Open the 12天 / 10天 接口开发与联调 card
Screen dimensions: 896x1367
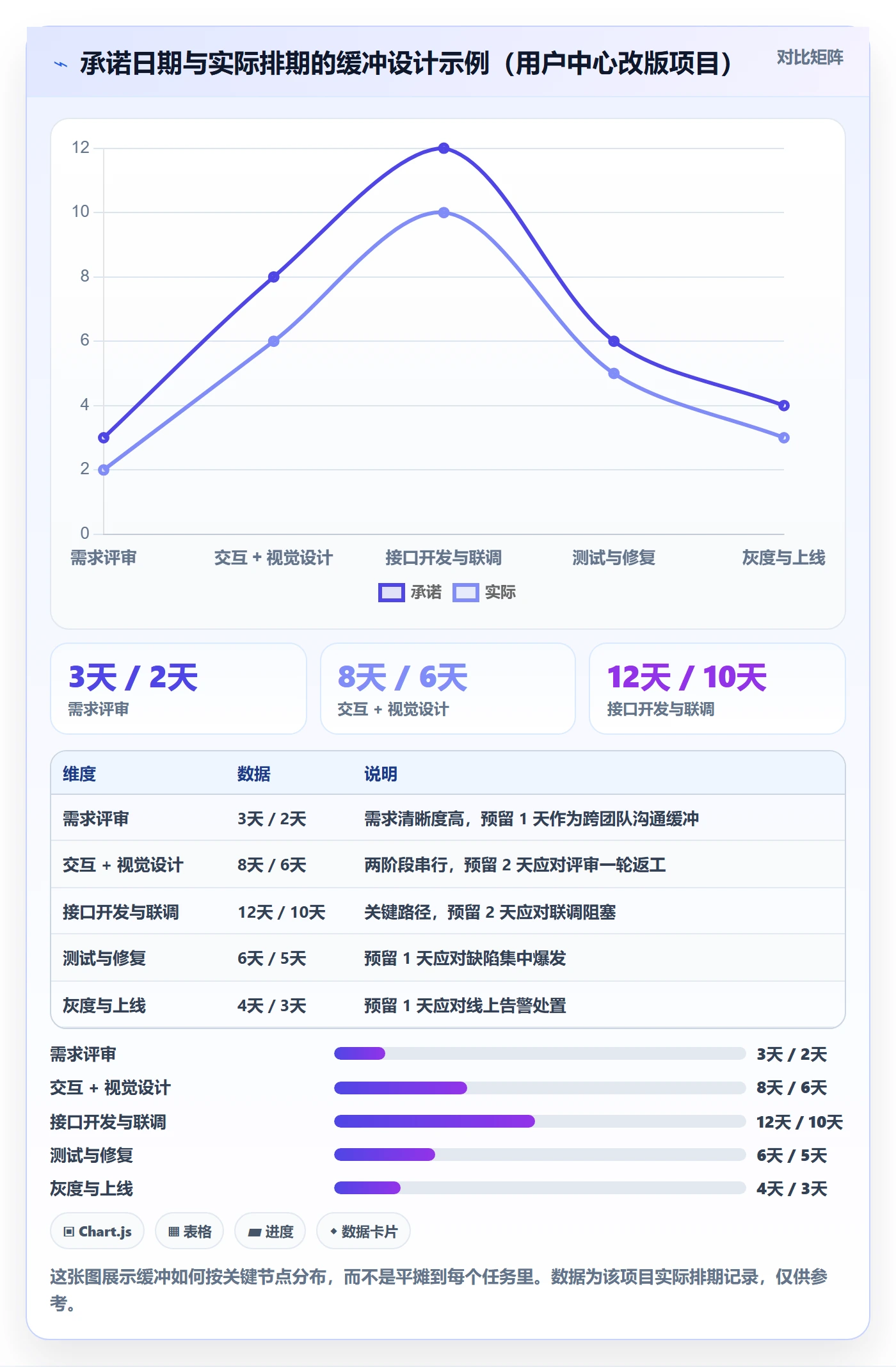tap(717, 689)
